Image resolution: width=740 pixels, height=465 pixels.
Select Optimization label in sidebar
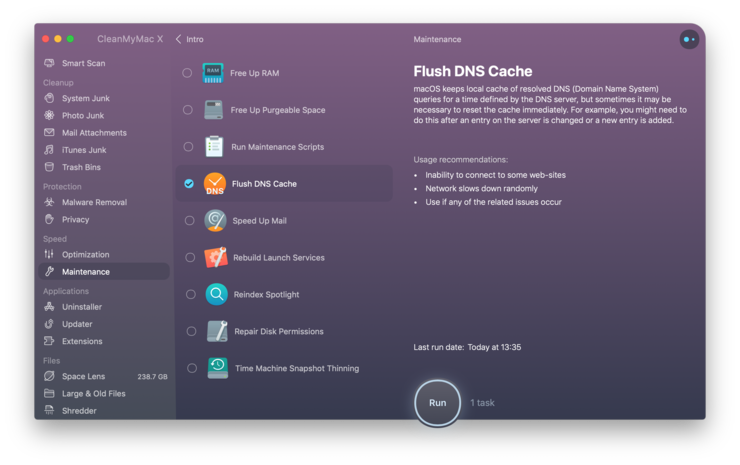pyautogui.click(x=85, y=254)
